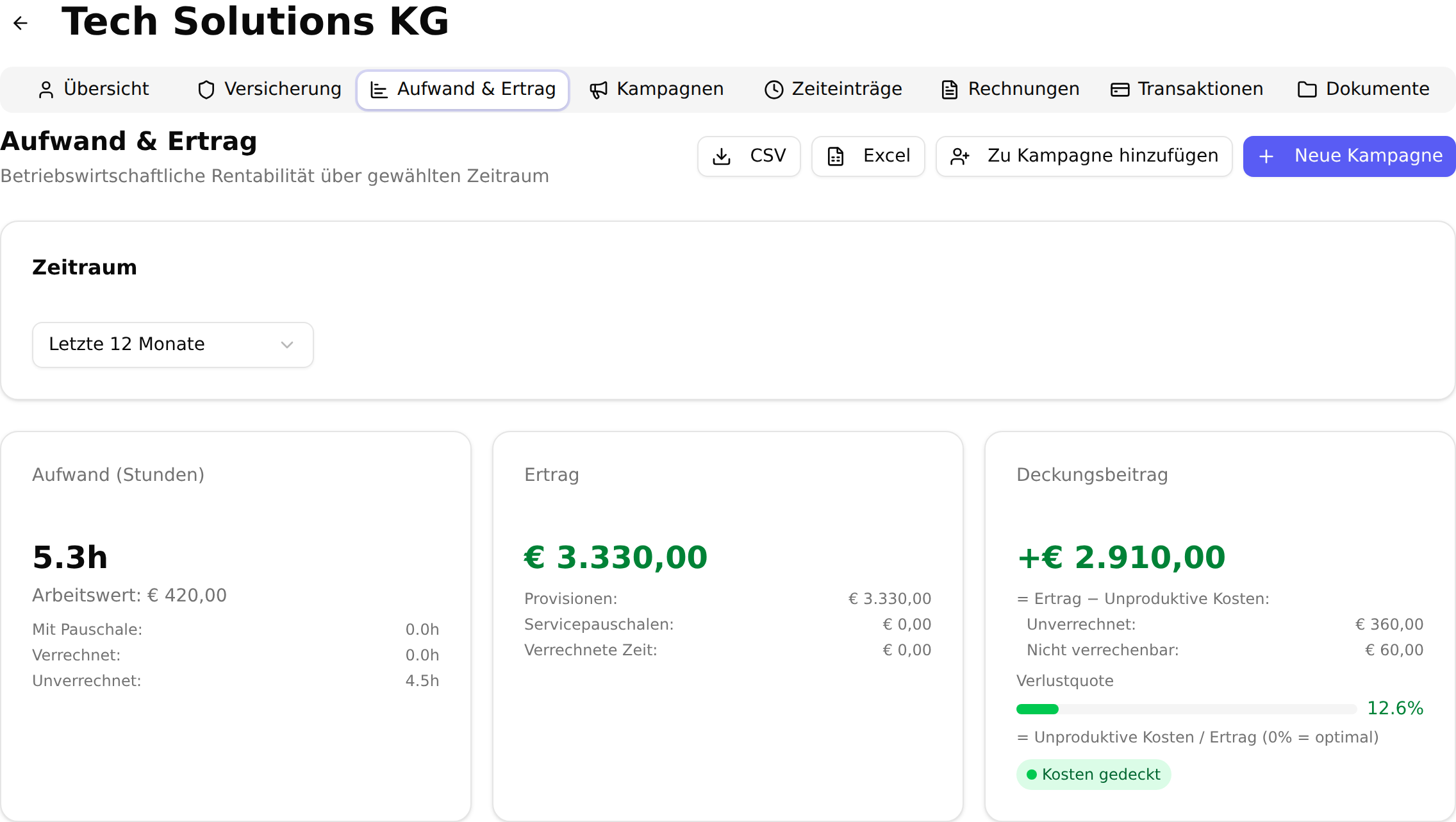Click the megaphone icon on Kampagnen tab
Image resolution: width=1456 pixels, height=822 pixels.
pos(598,90)
